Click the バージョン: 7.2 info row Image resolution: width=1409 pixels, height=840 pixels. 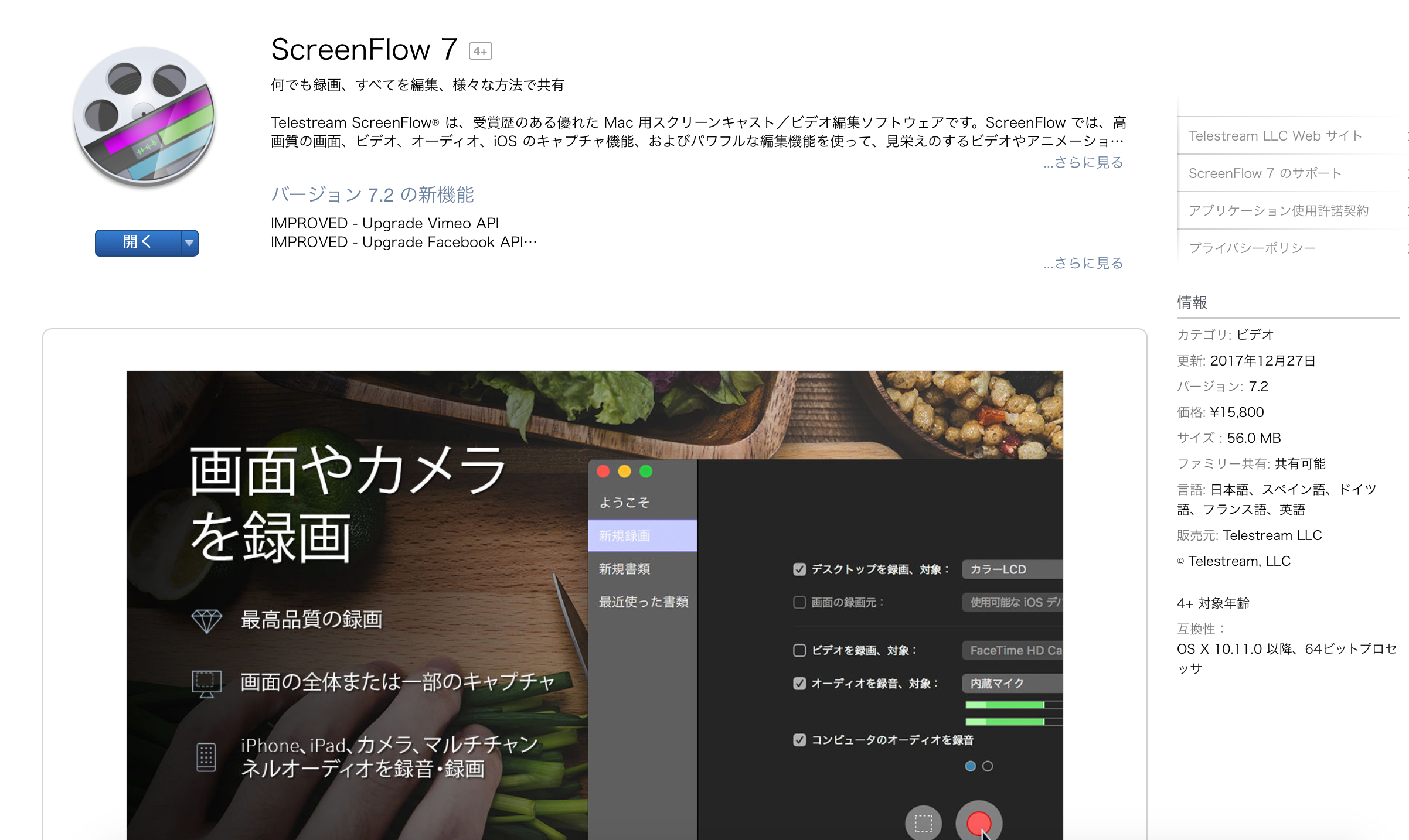[1223, 387]
